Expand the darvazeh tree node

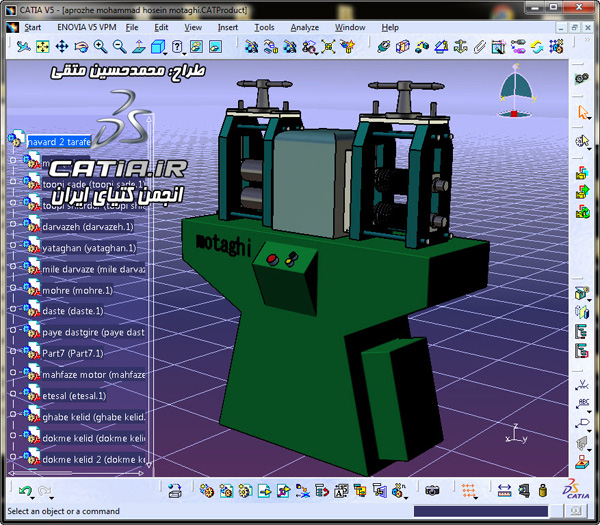(13, 224)
